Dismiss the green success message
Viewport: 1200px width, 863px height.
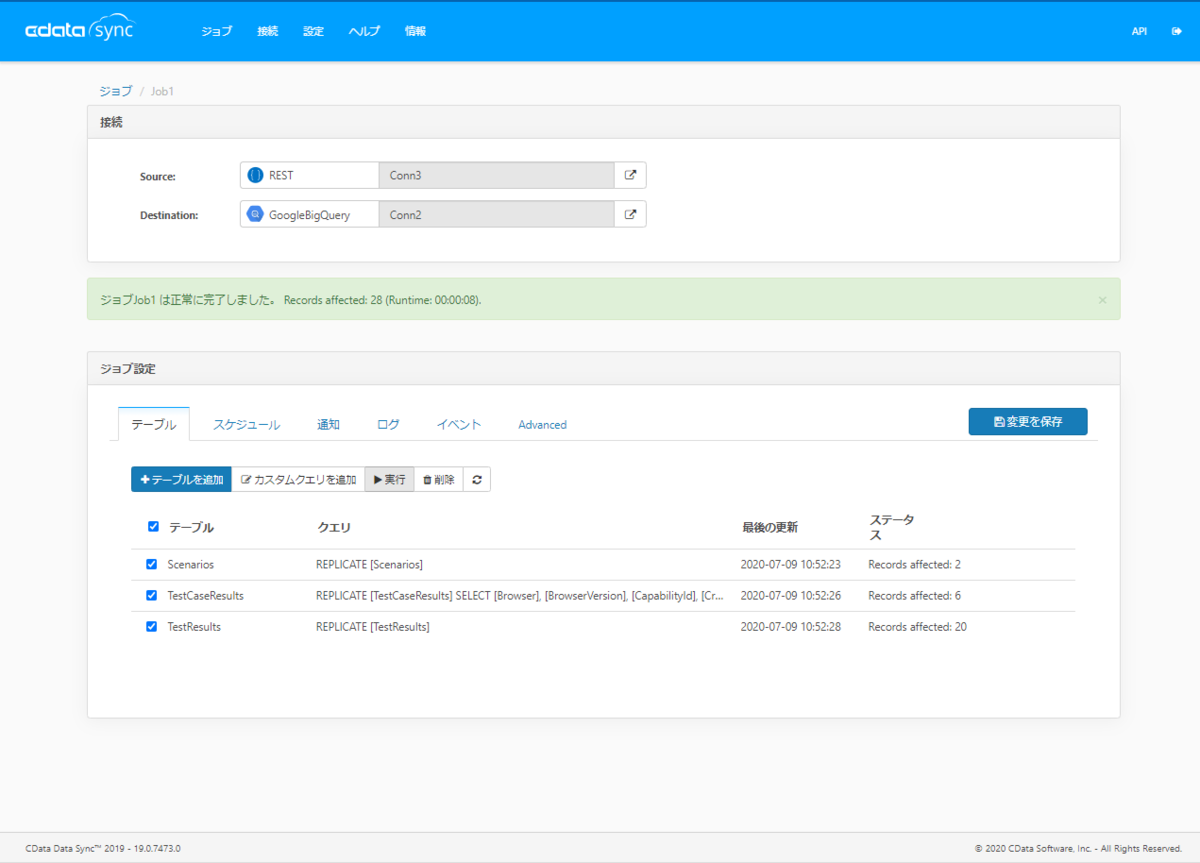click(1102, 300)
